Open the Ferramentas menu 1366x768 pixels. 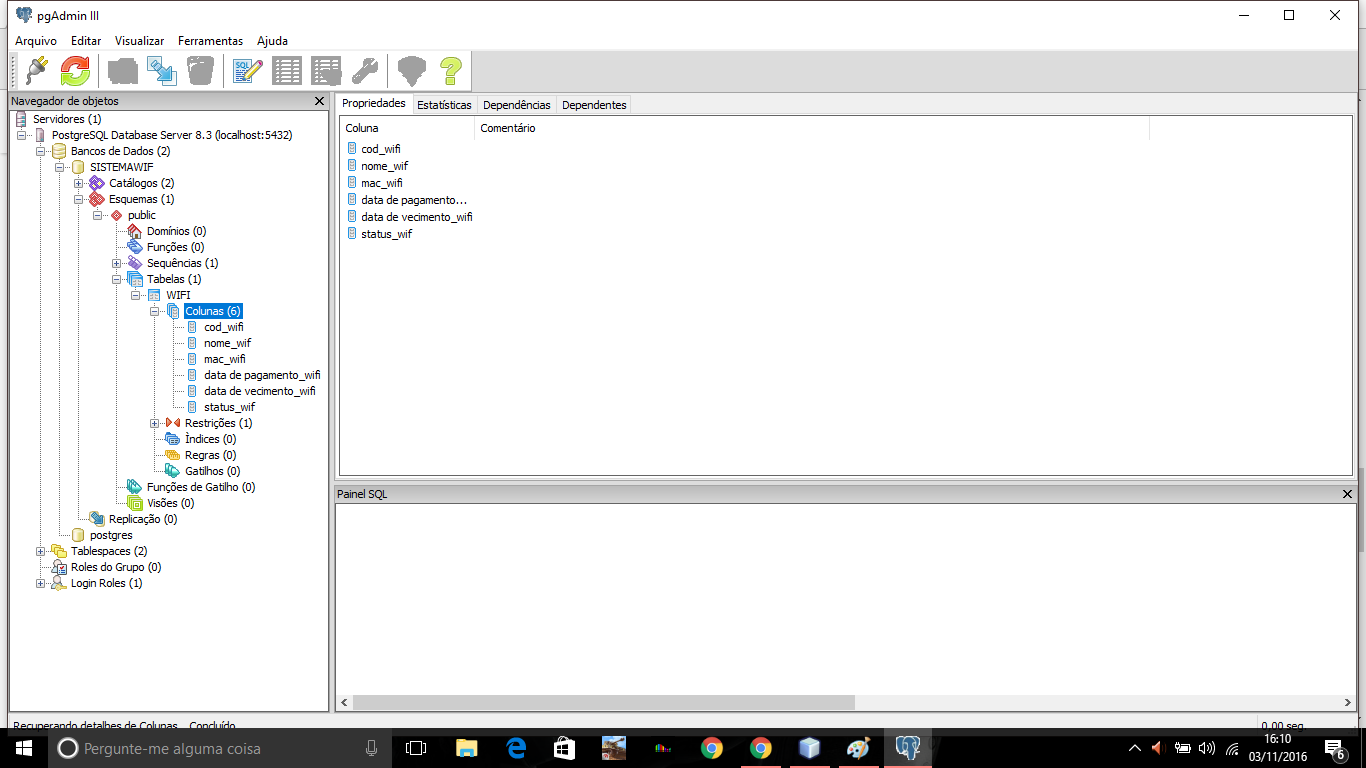click(x=210, y=41)
